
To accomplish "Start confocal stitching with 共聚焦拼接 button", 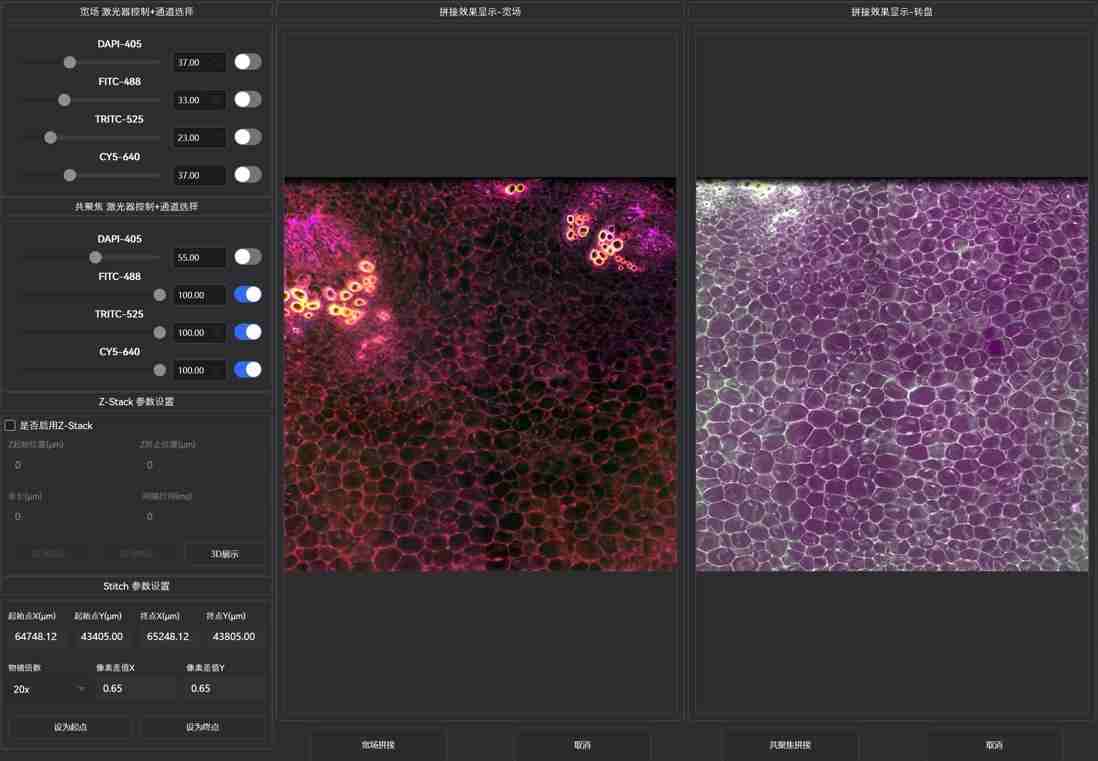I will [790, 745].
